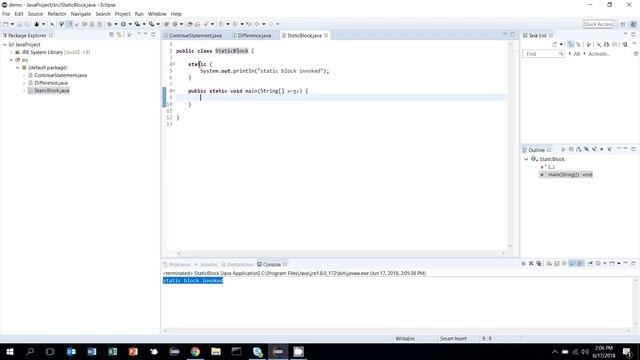Collapse the src folder node

point(11,60)
